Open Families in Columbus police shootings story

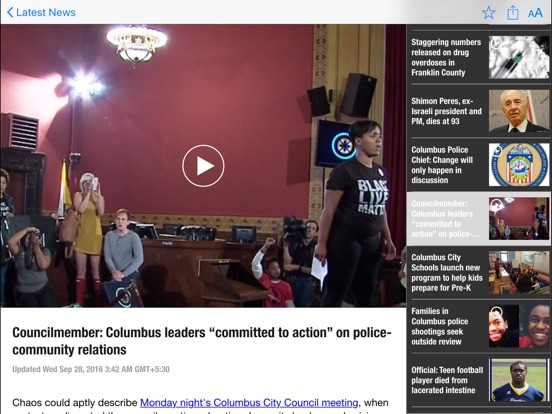[x=479, y=326]
